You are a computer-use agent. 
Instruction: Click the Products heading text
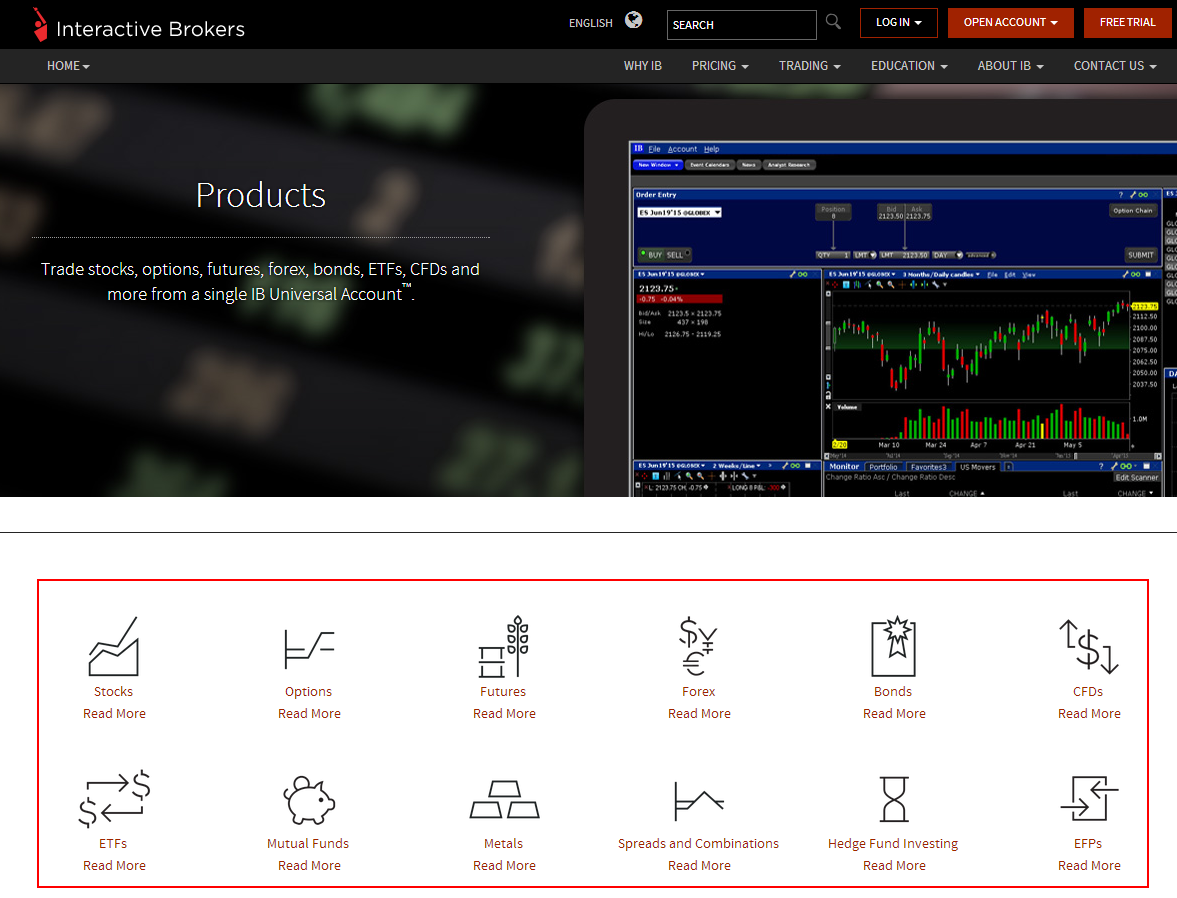(x=260, y=195)
